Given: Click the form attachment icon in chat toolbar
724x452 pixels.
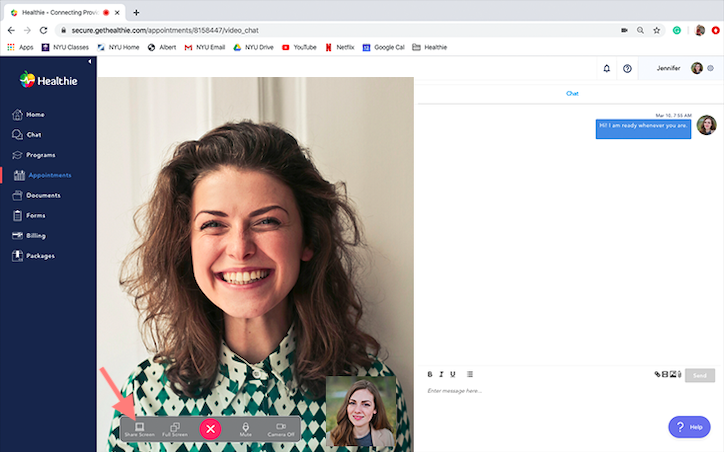Looking at the screenshot, I should (x=665, y=374).
